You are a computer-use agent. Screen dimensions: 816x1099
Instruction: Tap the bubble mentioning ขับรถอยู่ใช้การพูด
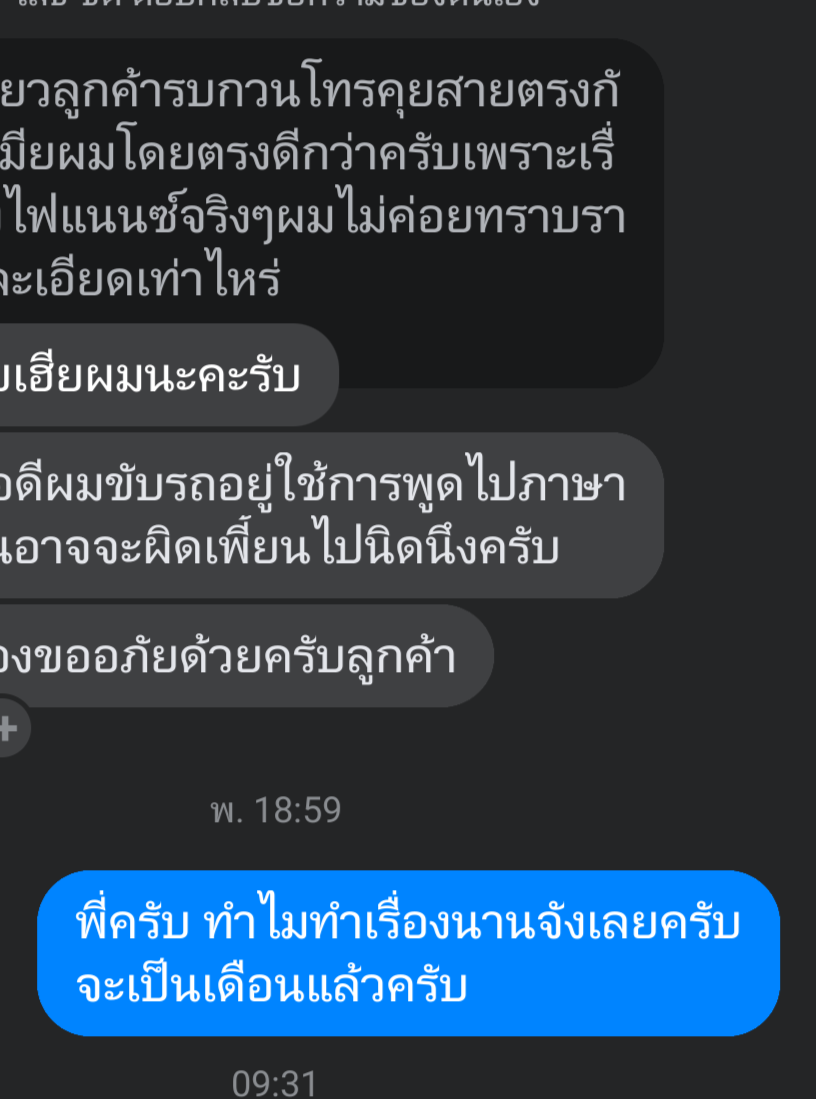click(332, 515)
